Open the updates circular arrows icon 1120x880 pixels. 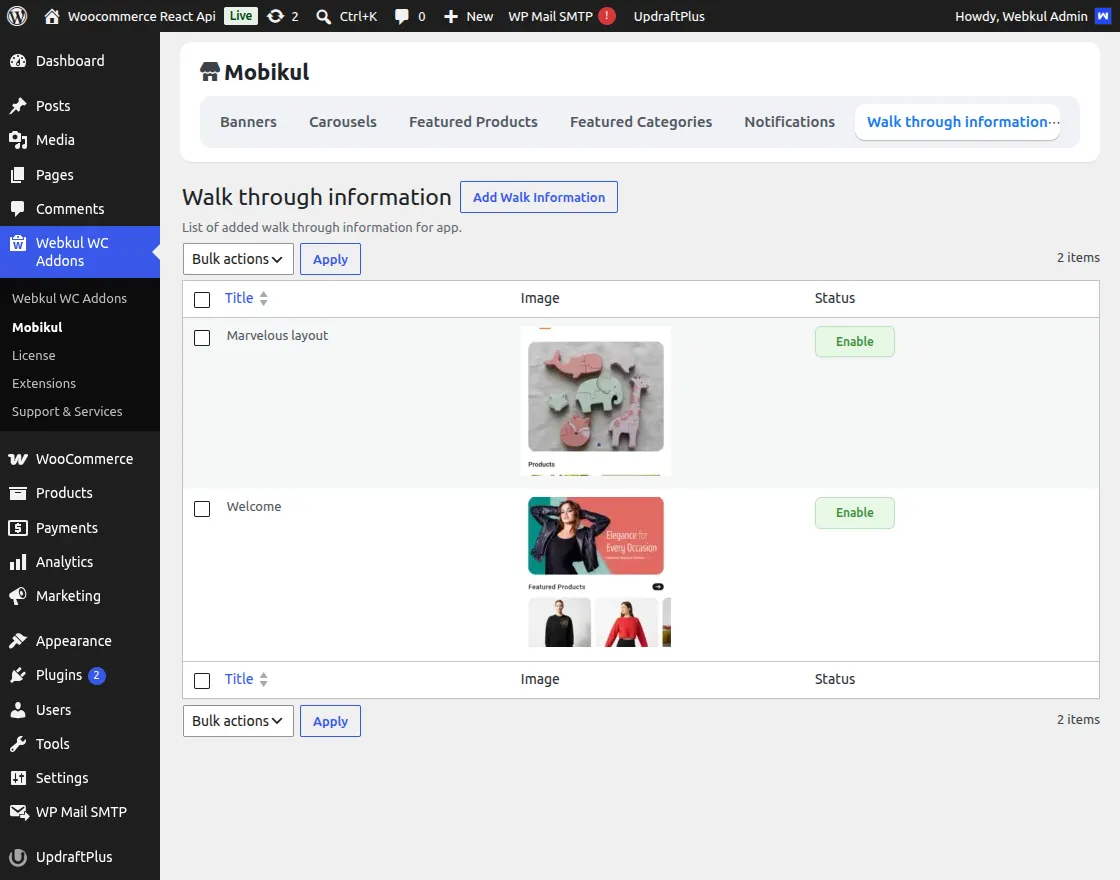pos(275,16)
